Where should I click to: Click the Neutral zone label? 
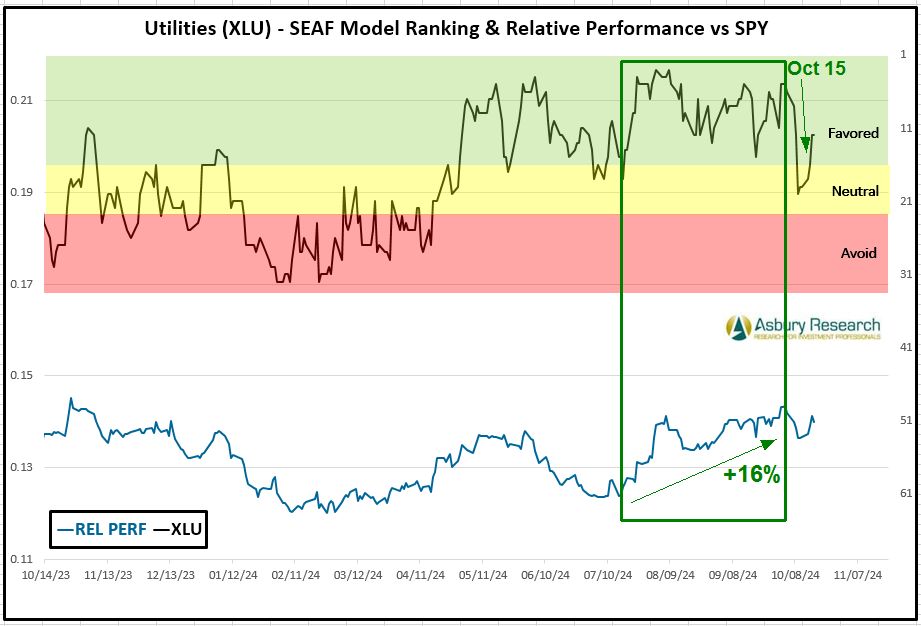[855, 191]
